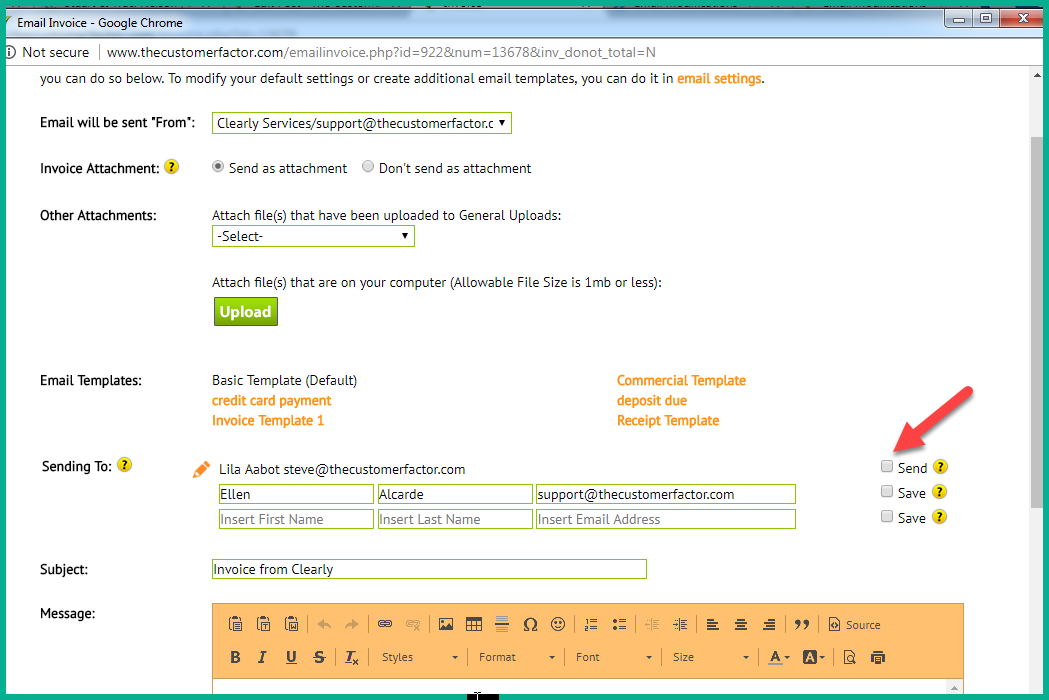Open the email settings link
Screen dimensions: 1049x700
[719, 78]
